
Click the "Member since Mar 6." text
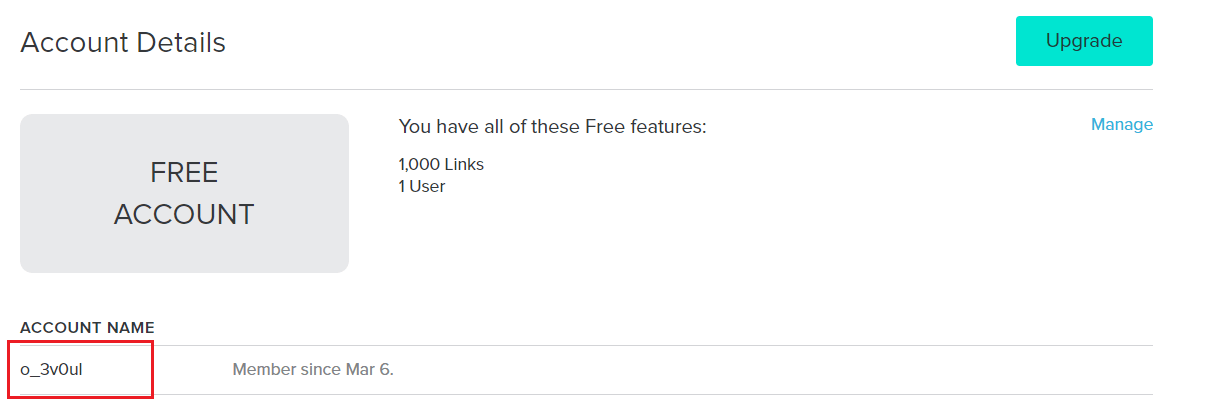click(x=313, y=370)
